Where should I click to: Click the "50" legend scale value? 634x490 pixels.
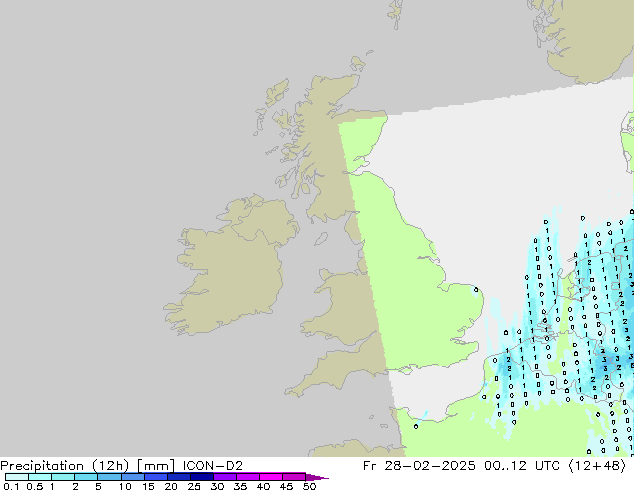tap(309, 486)
